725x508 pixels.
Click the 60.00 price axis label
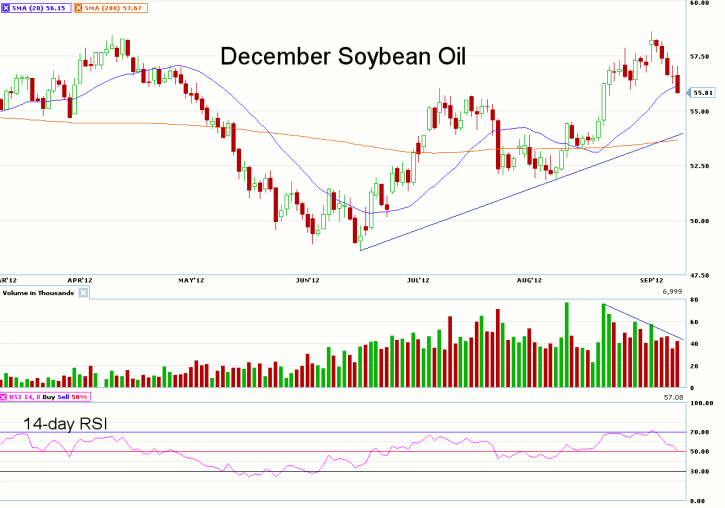click(702, 3)
